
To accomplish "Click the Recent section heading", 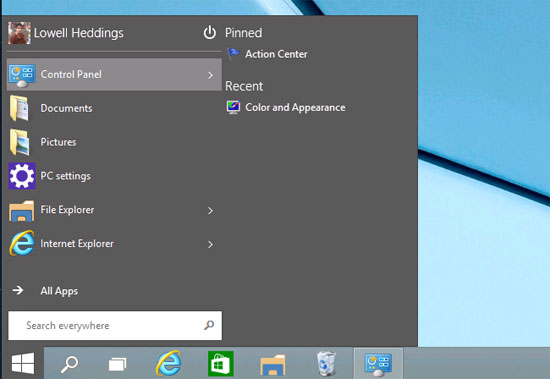I will (244, 86).
